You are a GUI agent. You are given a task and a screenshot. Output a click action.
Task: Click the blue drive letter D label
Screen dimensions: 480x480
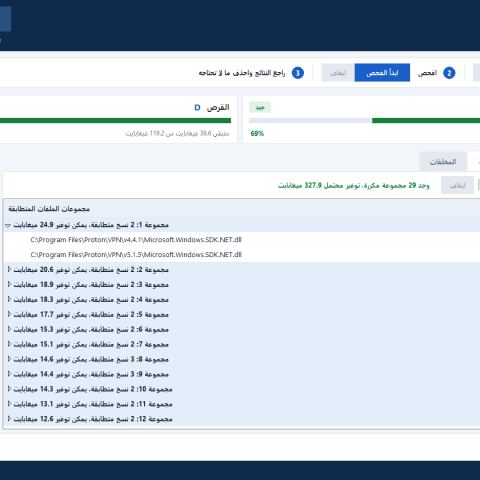(x=197, y=107)
